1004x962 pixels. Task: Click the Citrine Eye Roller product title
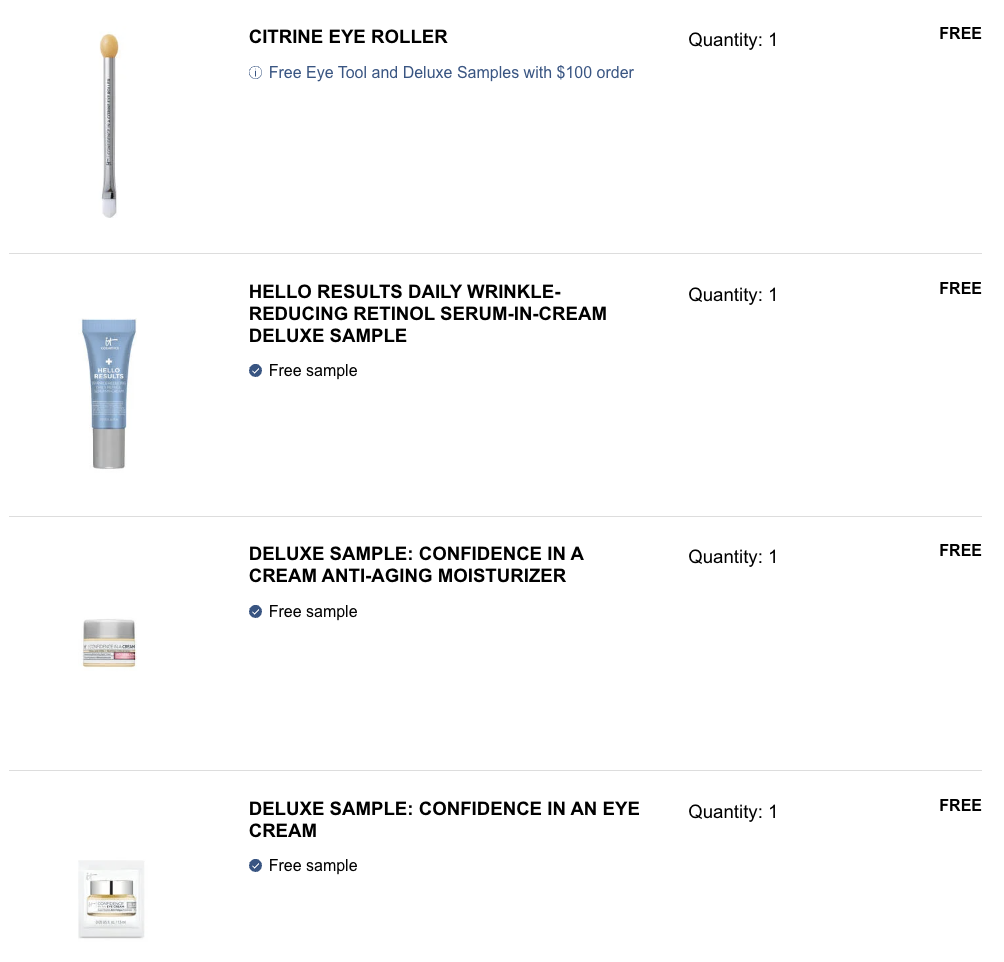coord(348,37)
